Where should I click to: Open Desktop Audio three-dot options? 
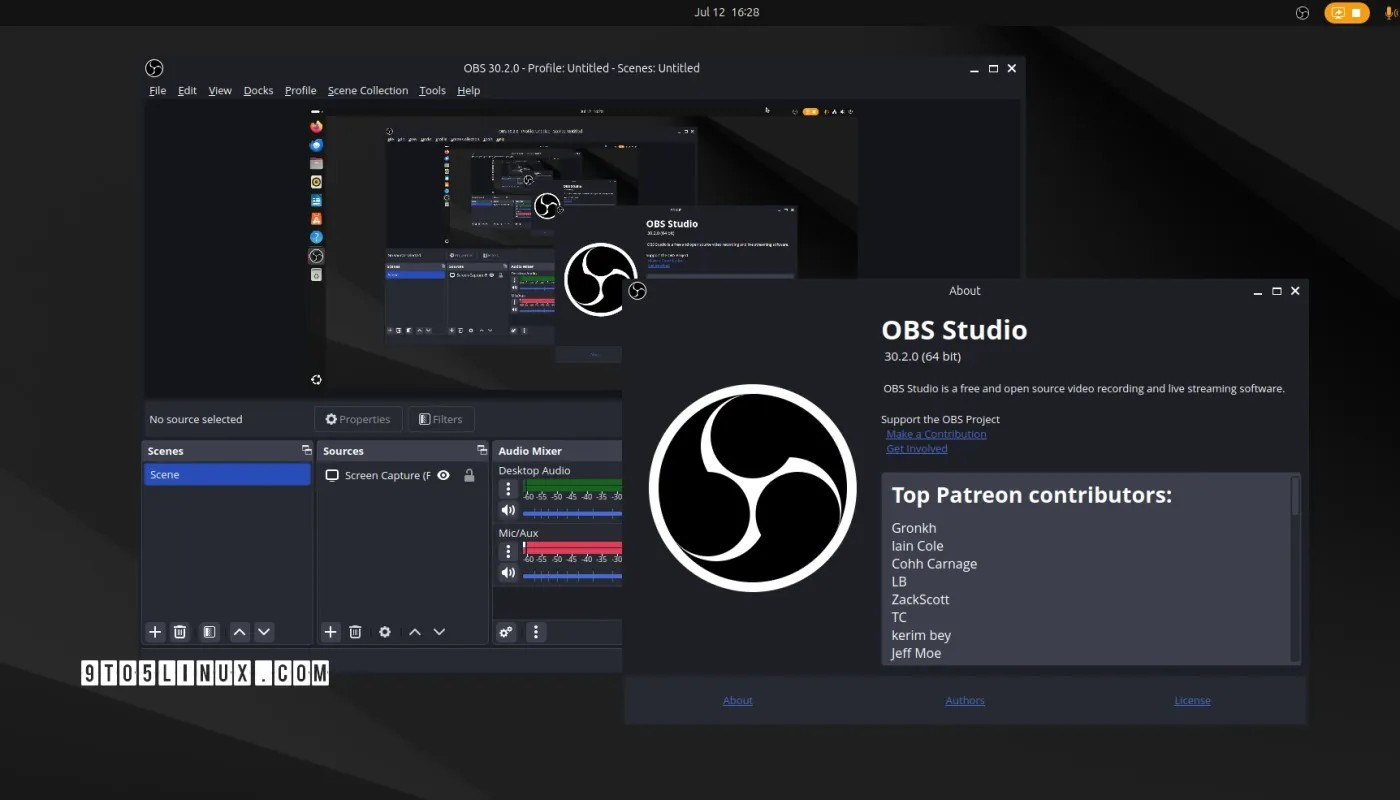(508, 489)
